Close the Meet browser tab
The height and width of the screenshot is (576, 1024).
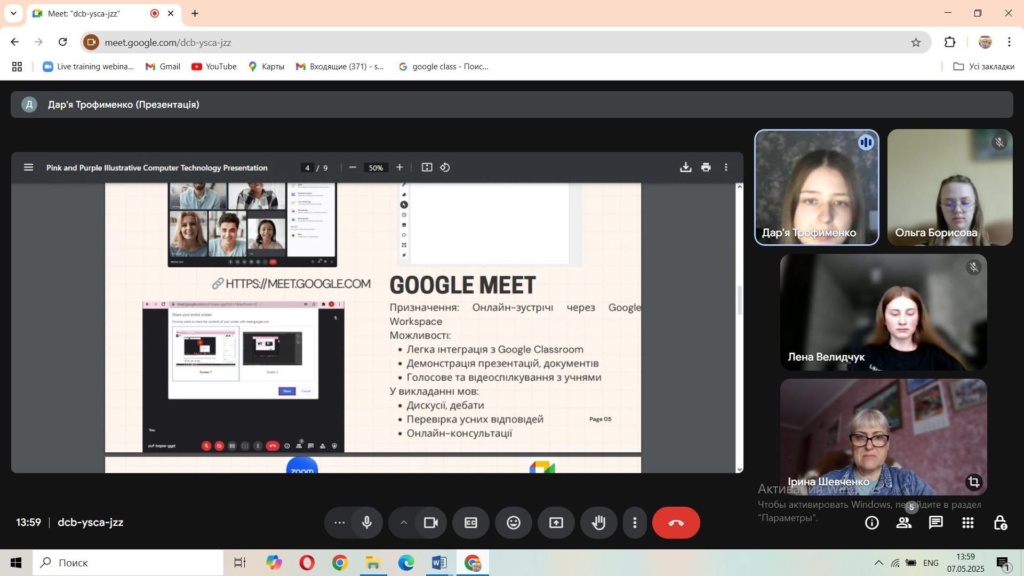coord(170,13)
